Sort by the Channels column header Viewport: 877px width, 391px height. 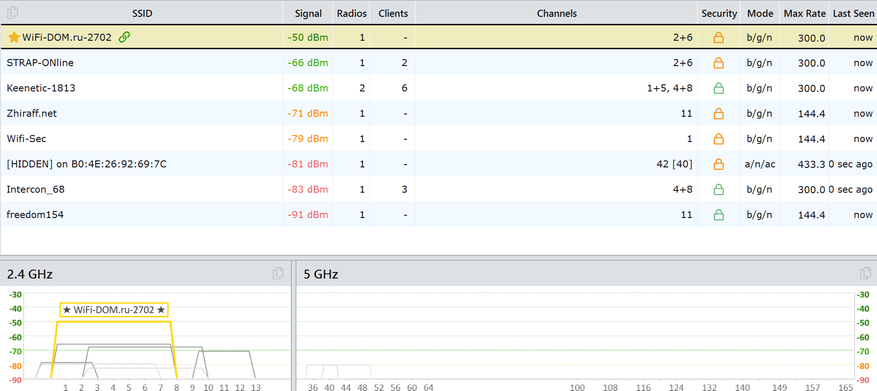tap(557, 13)
